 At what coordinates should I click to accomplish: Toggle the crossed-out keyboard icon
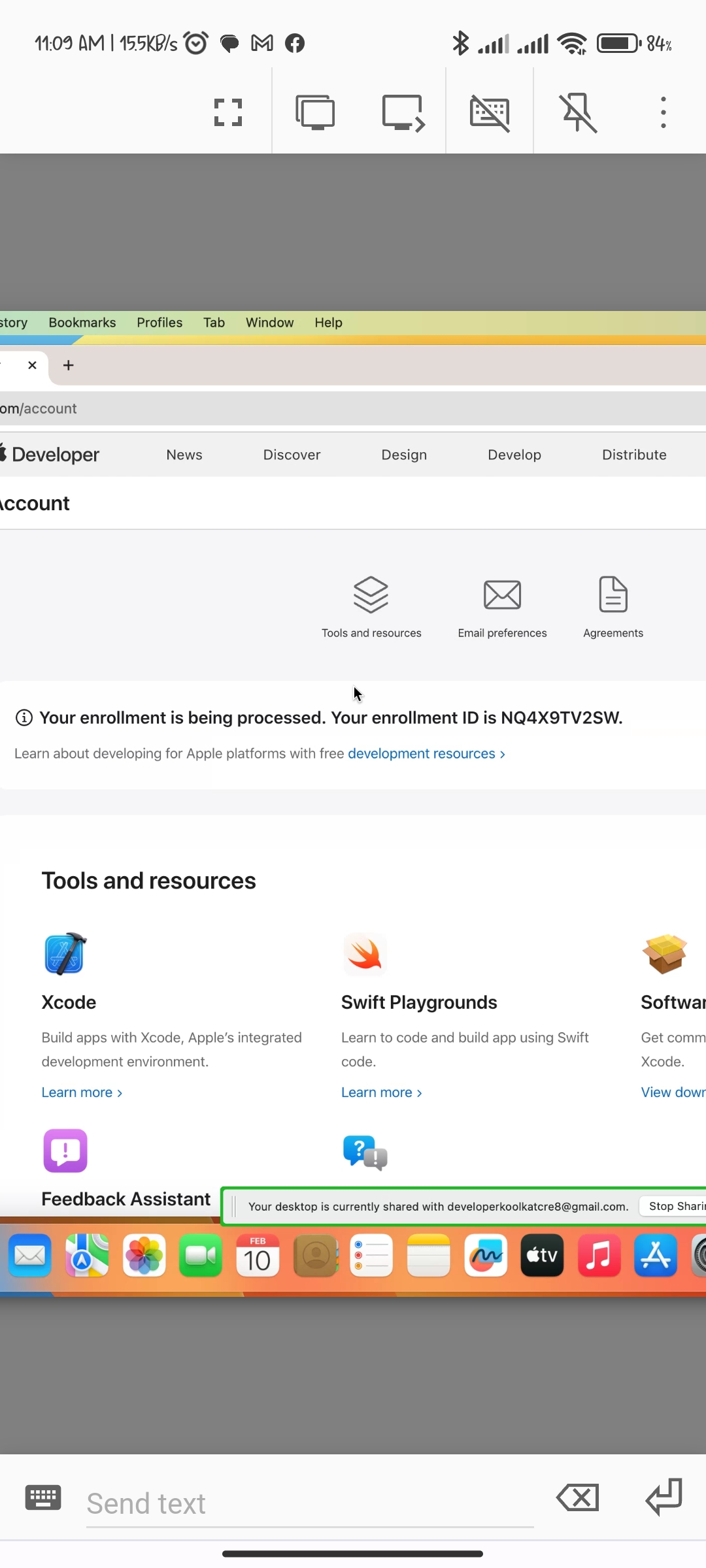pyautogui.click(x=490, y=112)
